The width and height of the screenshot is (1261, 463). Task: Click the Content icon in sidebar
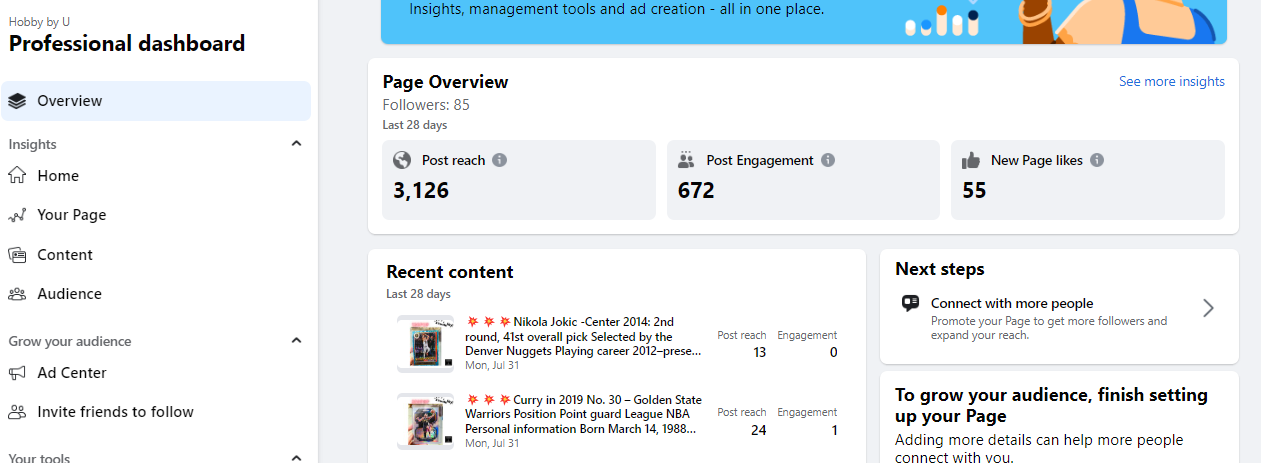(16, 255)
